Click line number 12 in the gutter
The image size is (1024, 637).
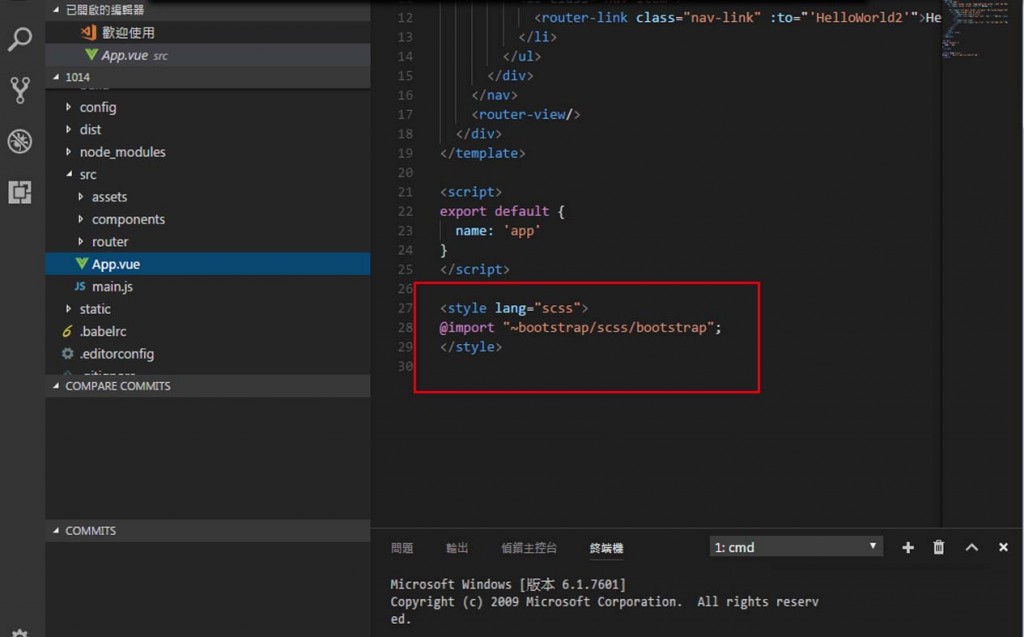click(405, 18)
